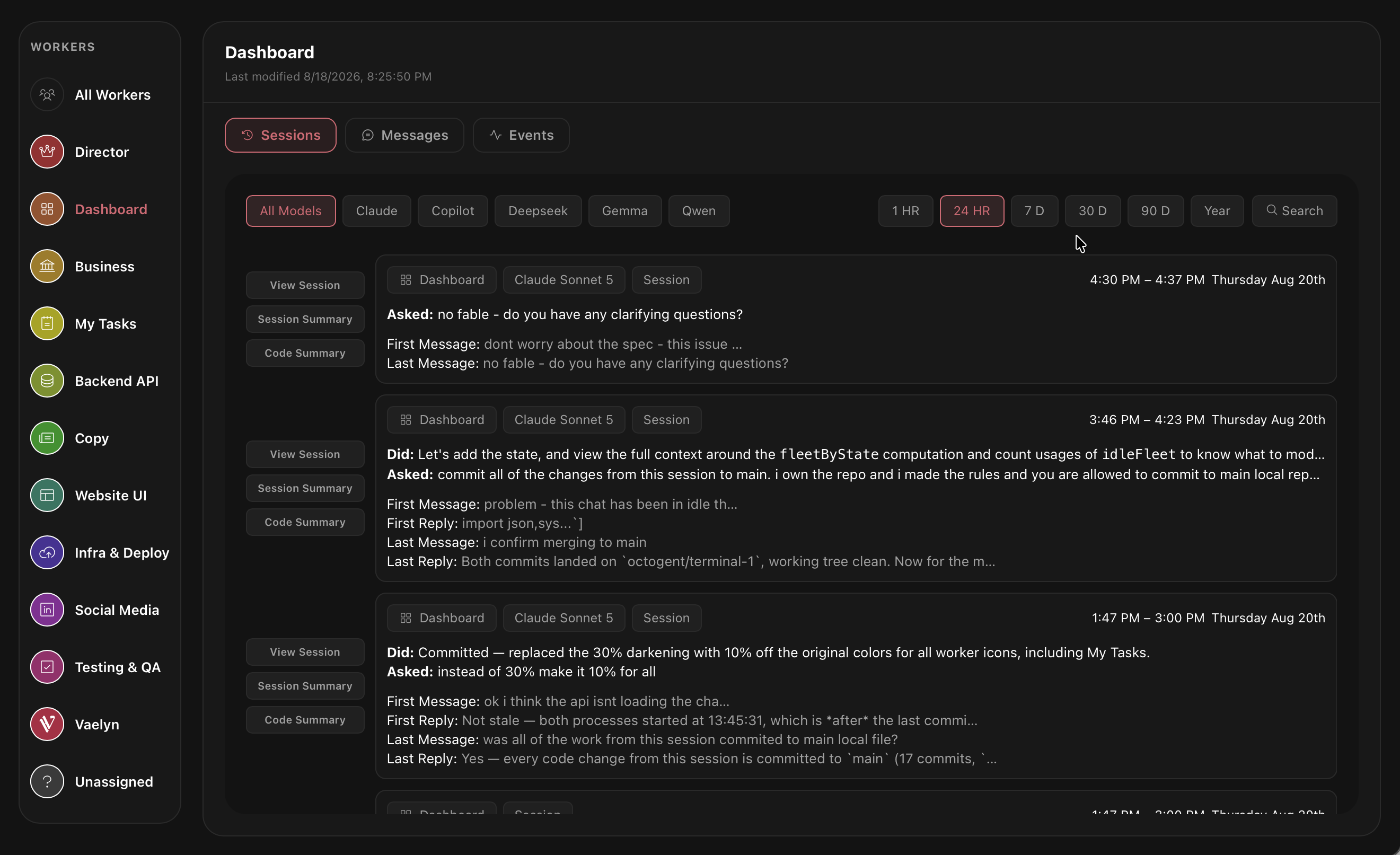Filter sessions by Gemma
Viewport: 1400px width, 855px height.
[x=625, y=211]
